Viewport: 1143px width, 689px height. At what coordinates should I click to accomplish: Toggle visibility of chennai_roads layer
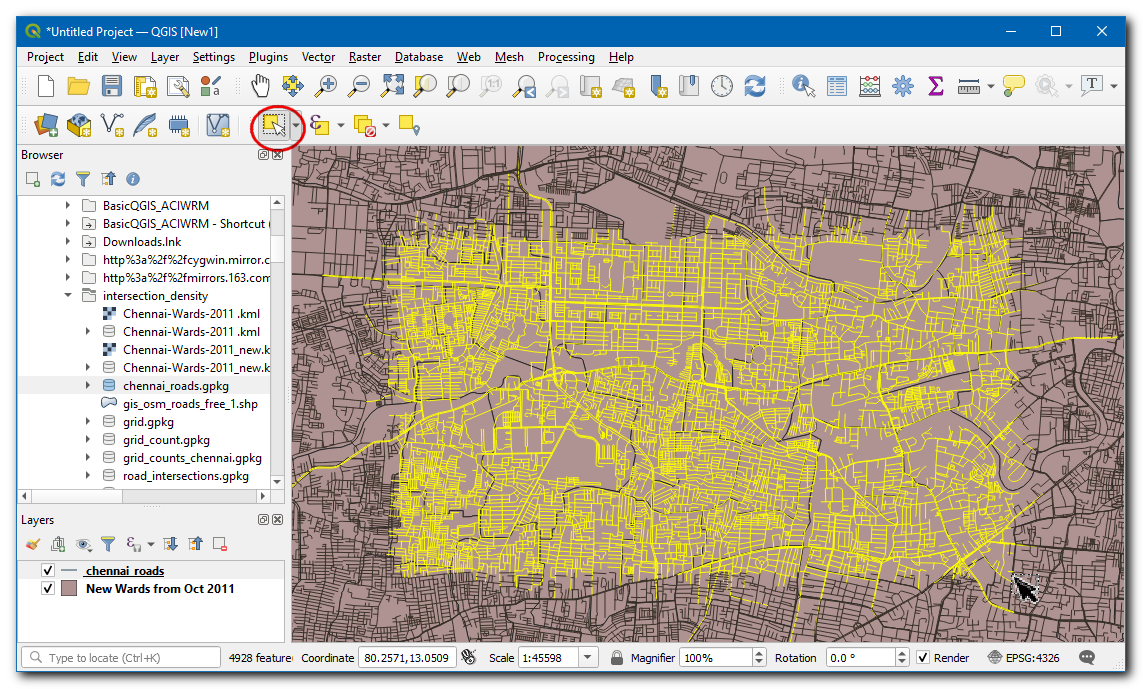pos(47,571)
